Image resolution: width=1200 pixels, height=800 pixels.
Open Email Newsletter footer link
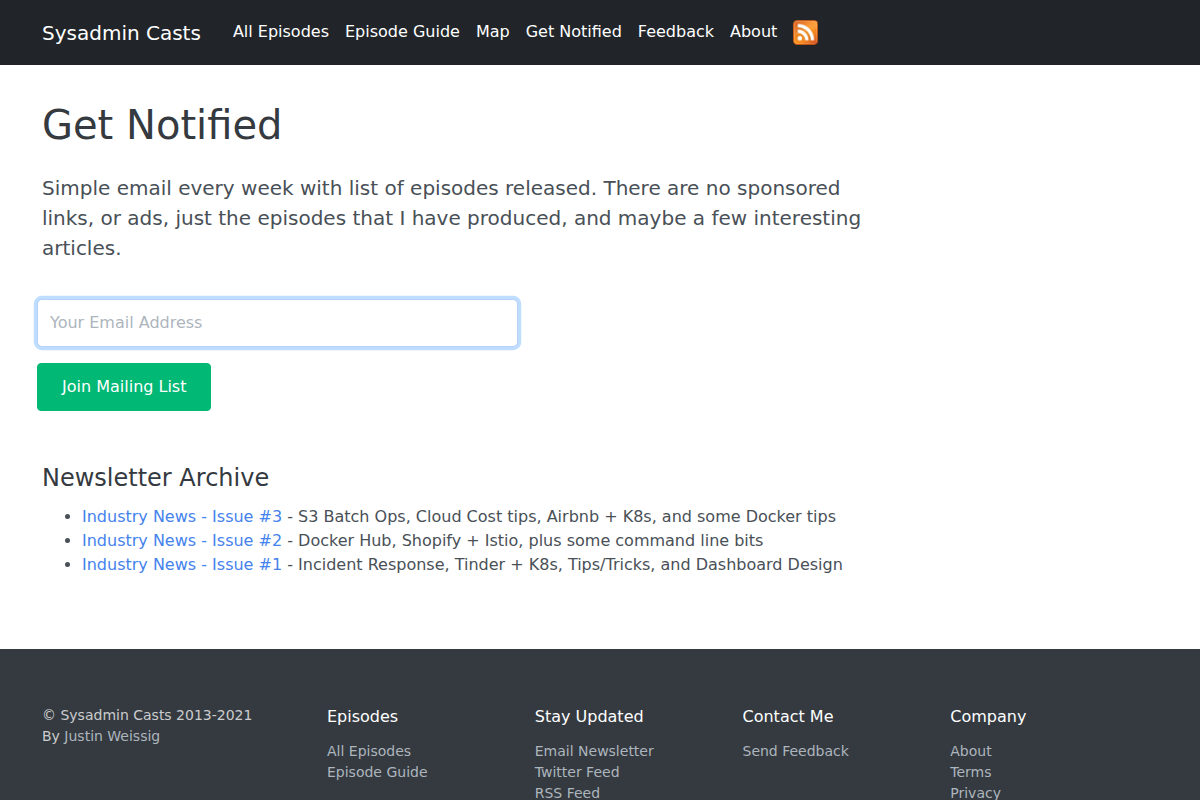pos(594,751)
